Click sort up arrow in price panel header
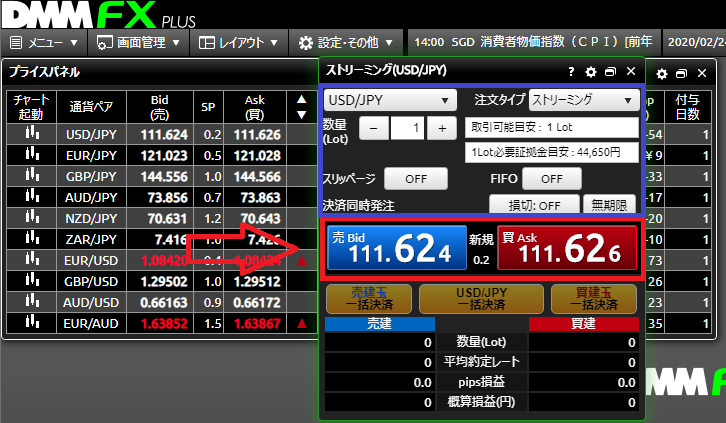This screenshot has width=726, height=423. coord(301,99)
